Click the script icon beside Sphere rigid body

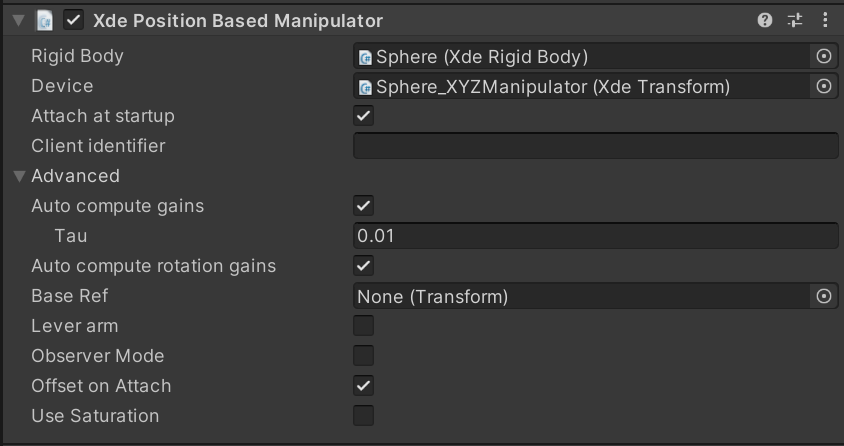365,57
